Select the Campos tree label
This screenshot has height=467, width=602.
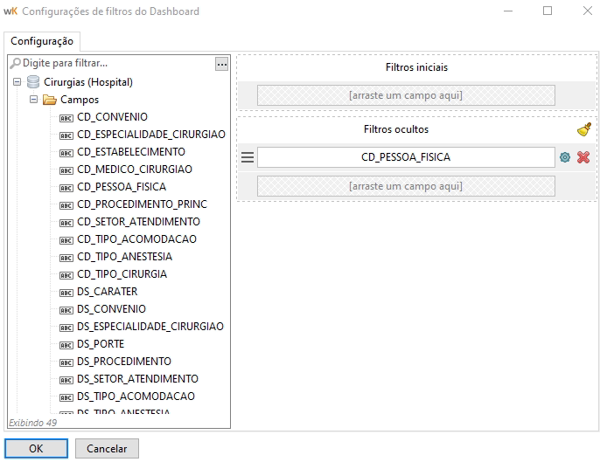point(79,100)
